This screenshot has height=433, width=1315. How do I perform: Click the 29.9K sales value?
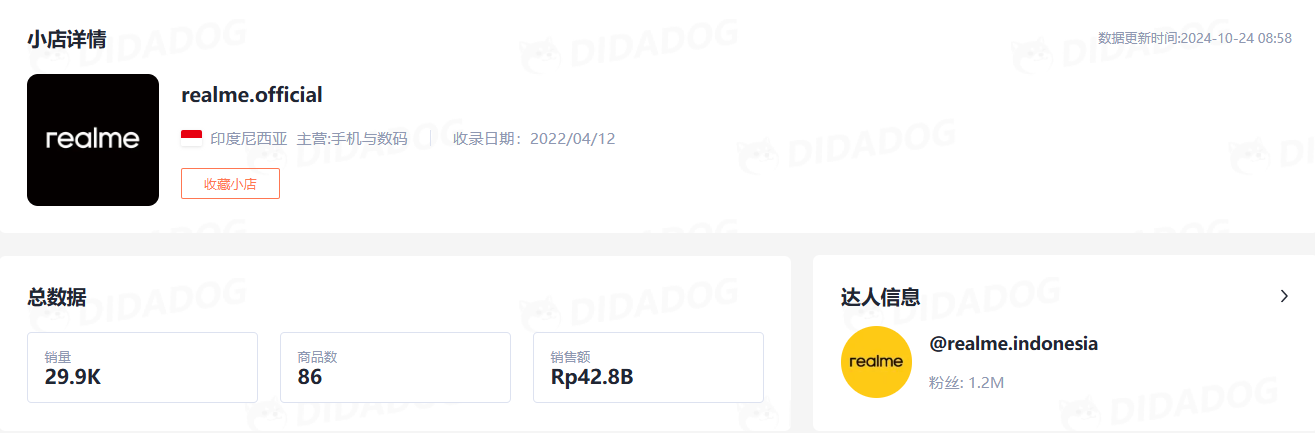[x=73, y=378]
